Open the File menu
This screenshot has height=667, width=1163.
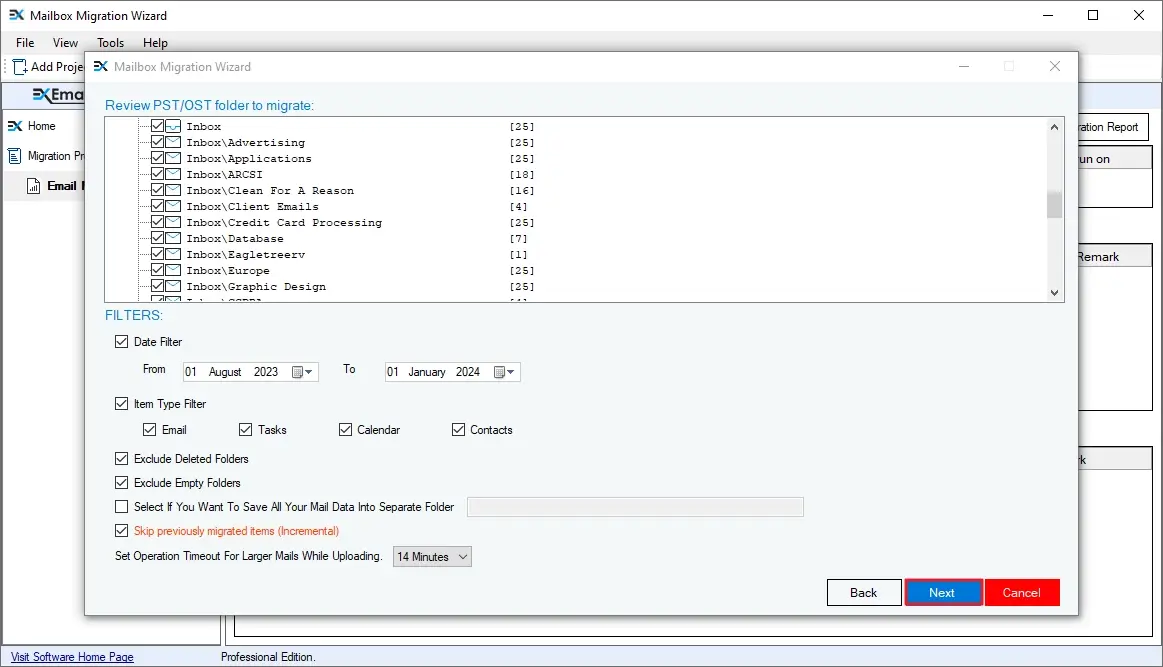pyautogui.click(x=25, y=43)
